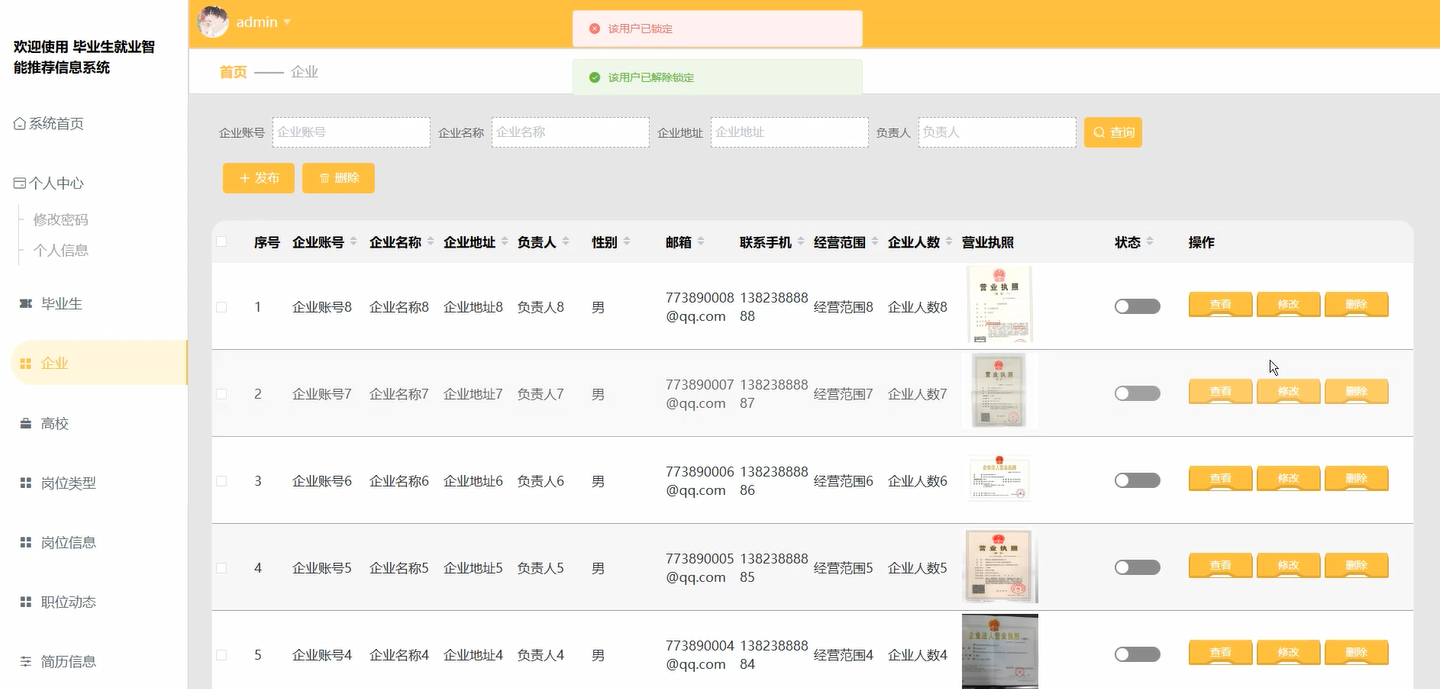Click sort arrows on 联系手机 column
This screenshot has height=689, width=1440.
(801, 242)
